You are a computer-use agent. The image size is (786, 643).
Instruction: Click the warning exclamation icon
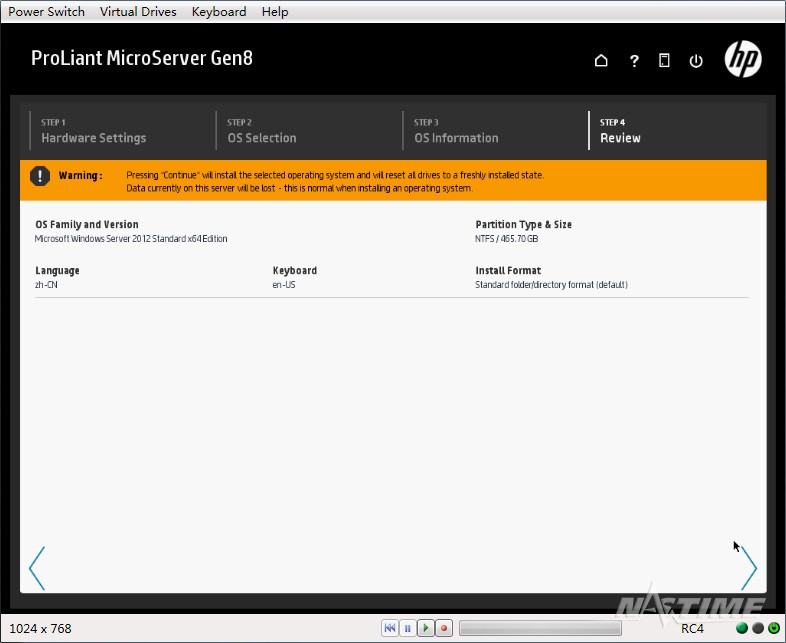40,176
